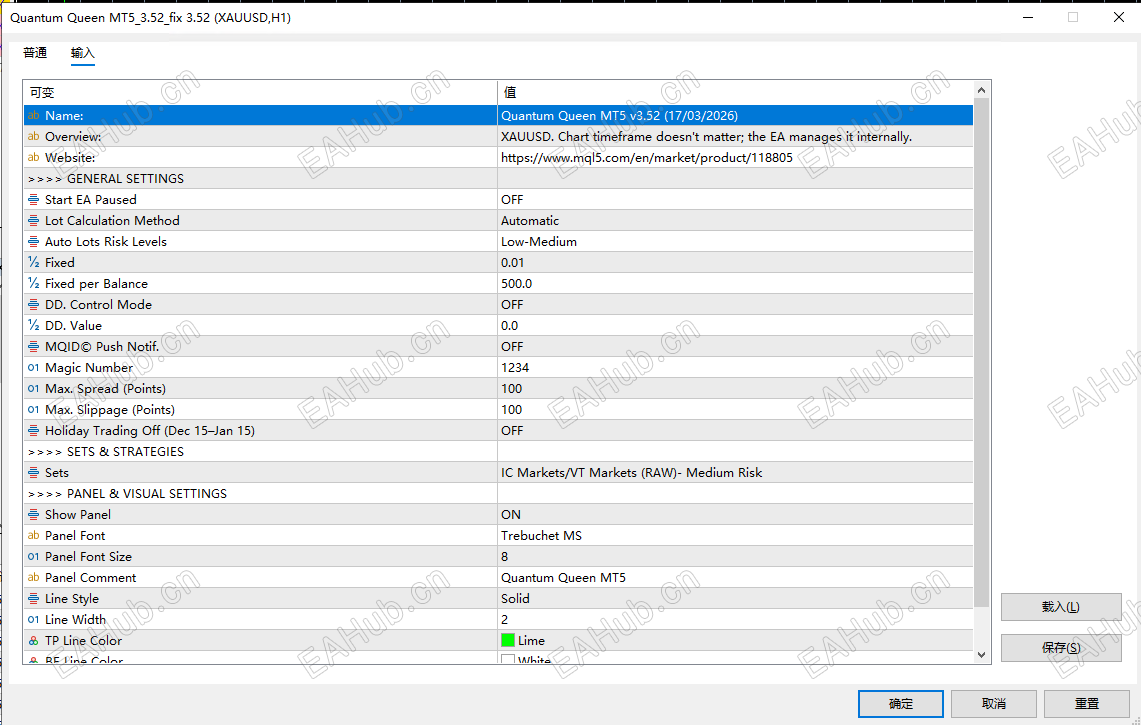Image resolution: width=1141 pixels, height=725 pixels.
Task: Confirm settings with the 确定 button
Action: (901, 704)
